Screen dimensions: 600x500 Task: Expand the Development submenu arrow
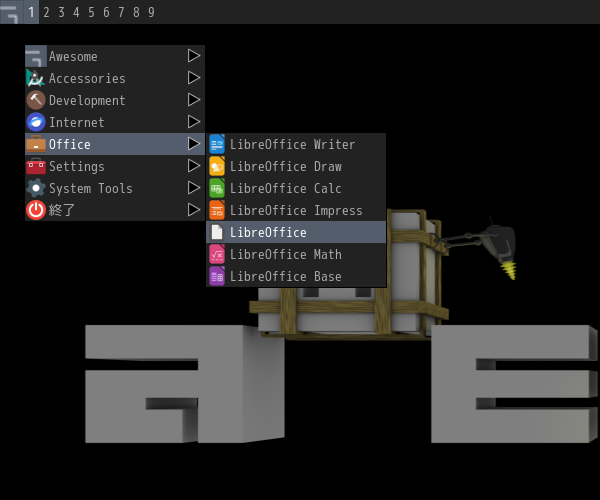click(x=194, y=100)
